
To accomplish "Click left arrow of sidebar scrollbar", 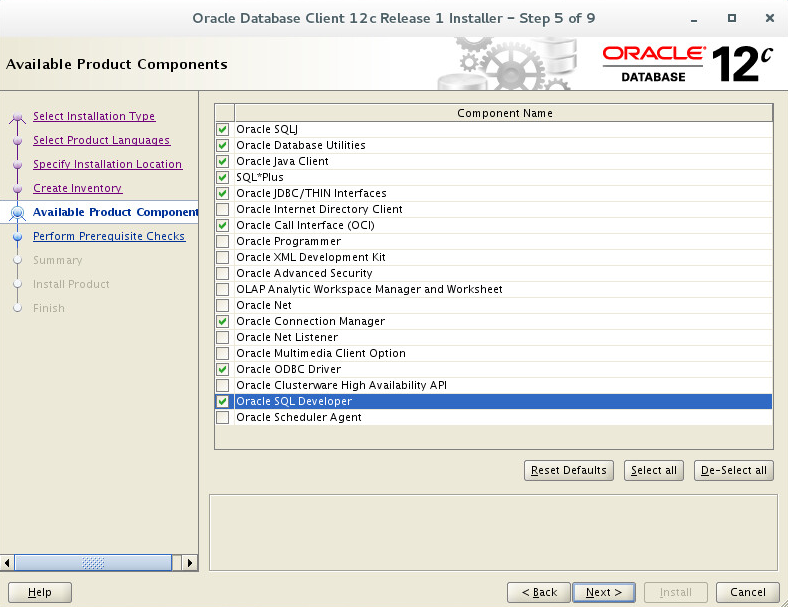I will point(7,563).
